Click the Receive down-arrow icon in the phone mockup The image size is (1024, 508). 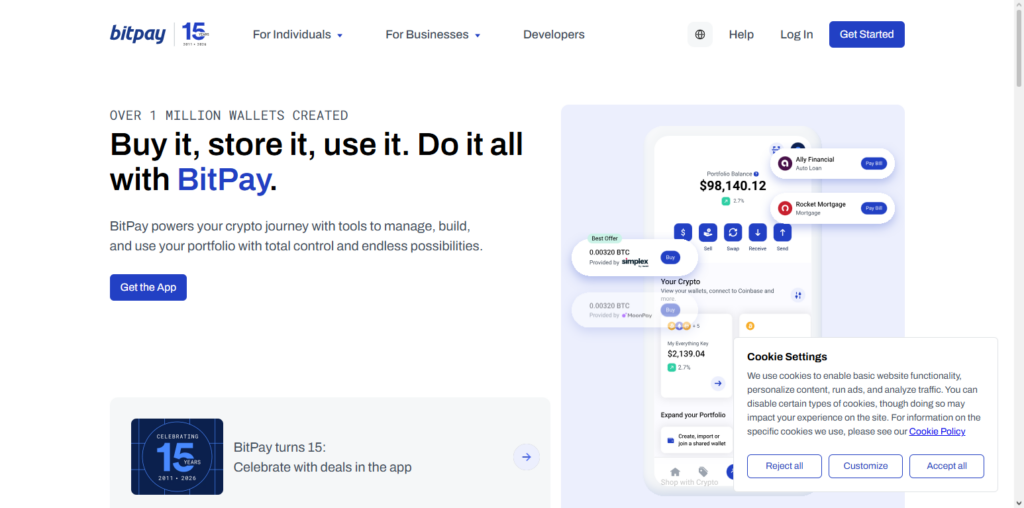[758, 232]
